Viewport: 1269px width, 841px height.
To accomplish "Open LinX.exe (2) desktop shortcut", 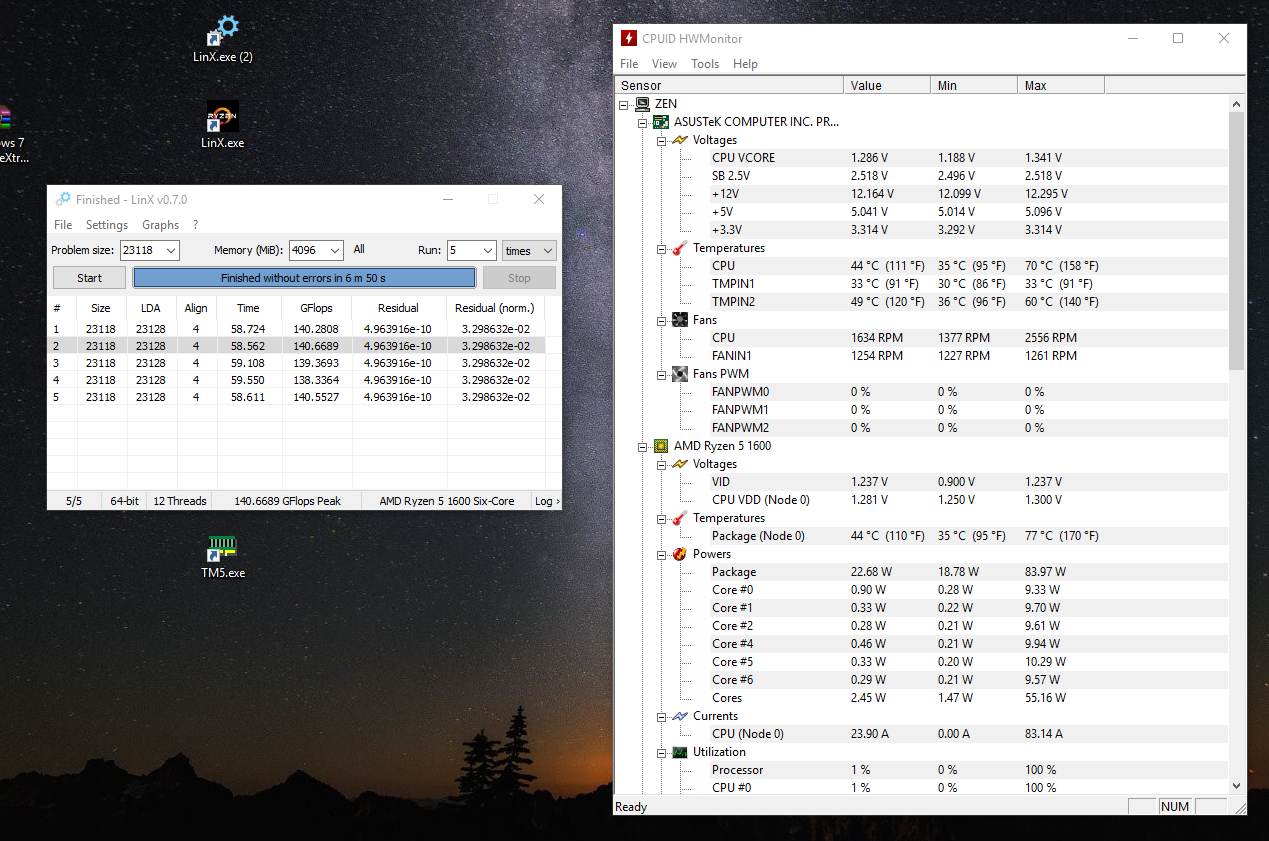I will (222, 39).
